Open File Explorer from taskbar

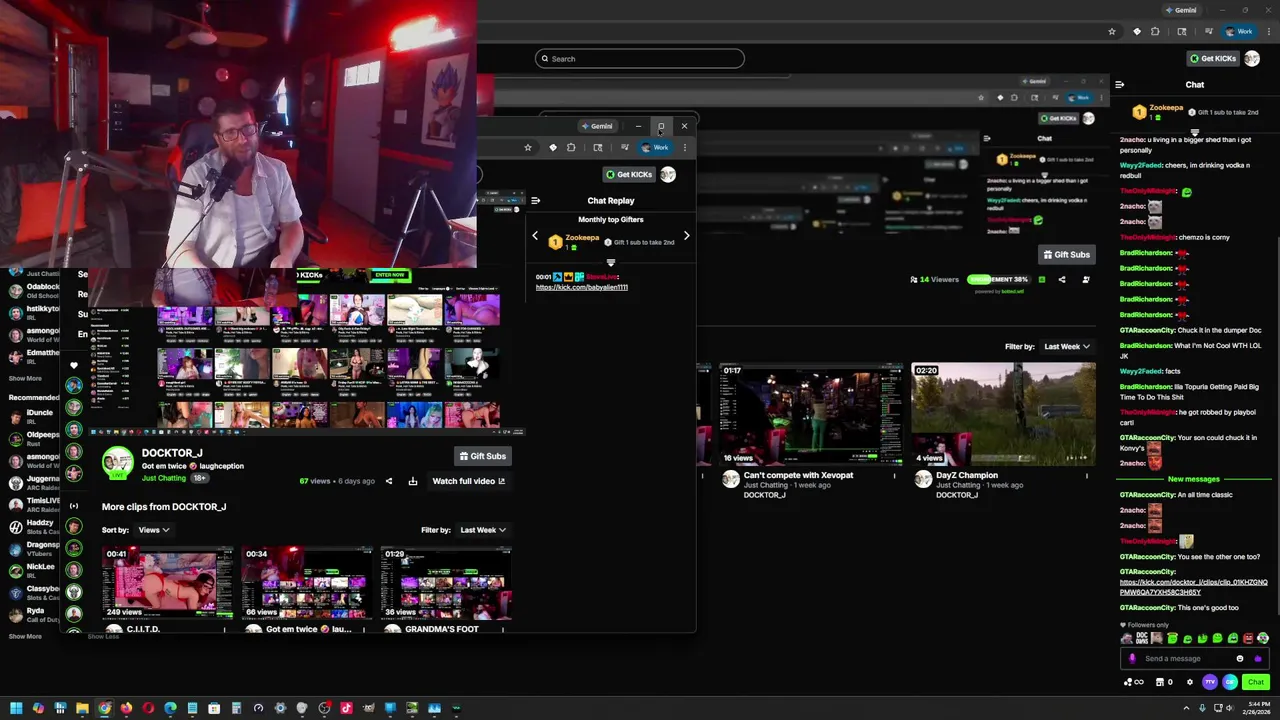[82, 708]
